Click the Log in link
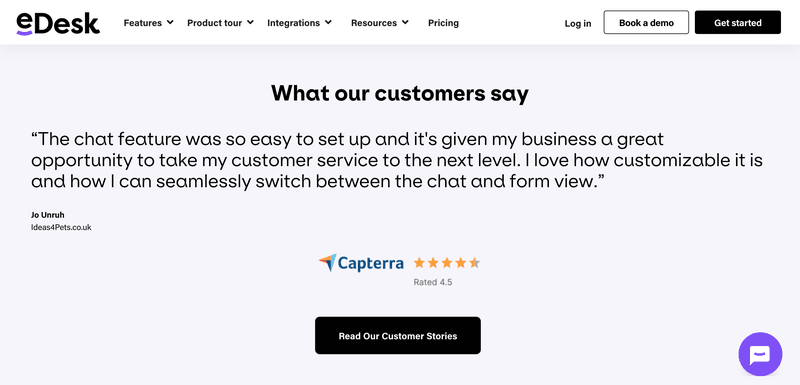This screenshot has height=385, width=800. point(578,23)
